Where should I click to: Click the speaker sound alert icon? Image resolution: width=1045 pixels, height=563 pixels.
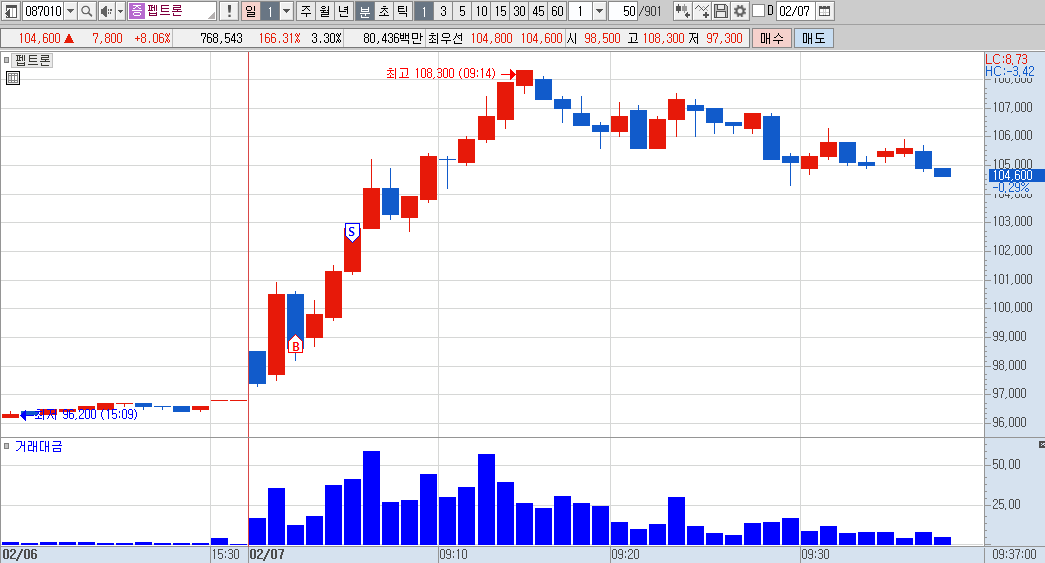coord(106,11)
